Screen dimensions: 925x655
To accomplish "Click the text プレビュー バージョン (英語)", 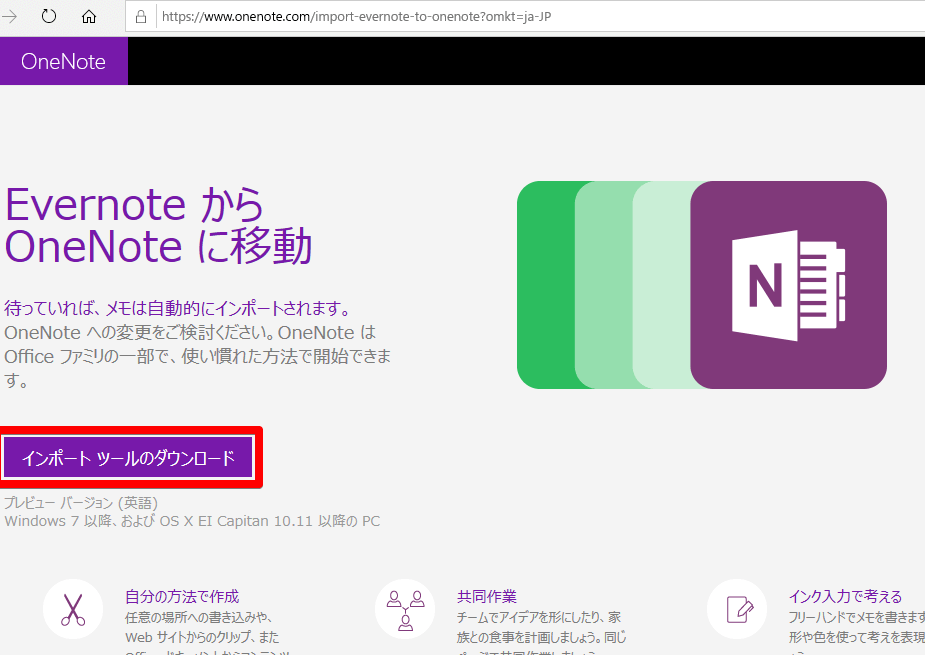I will [81, 503].
